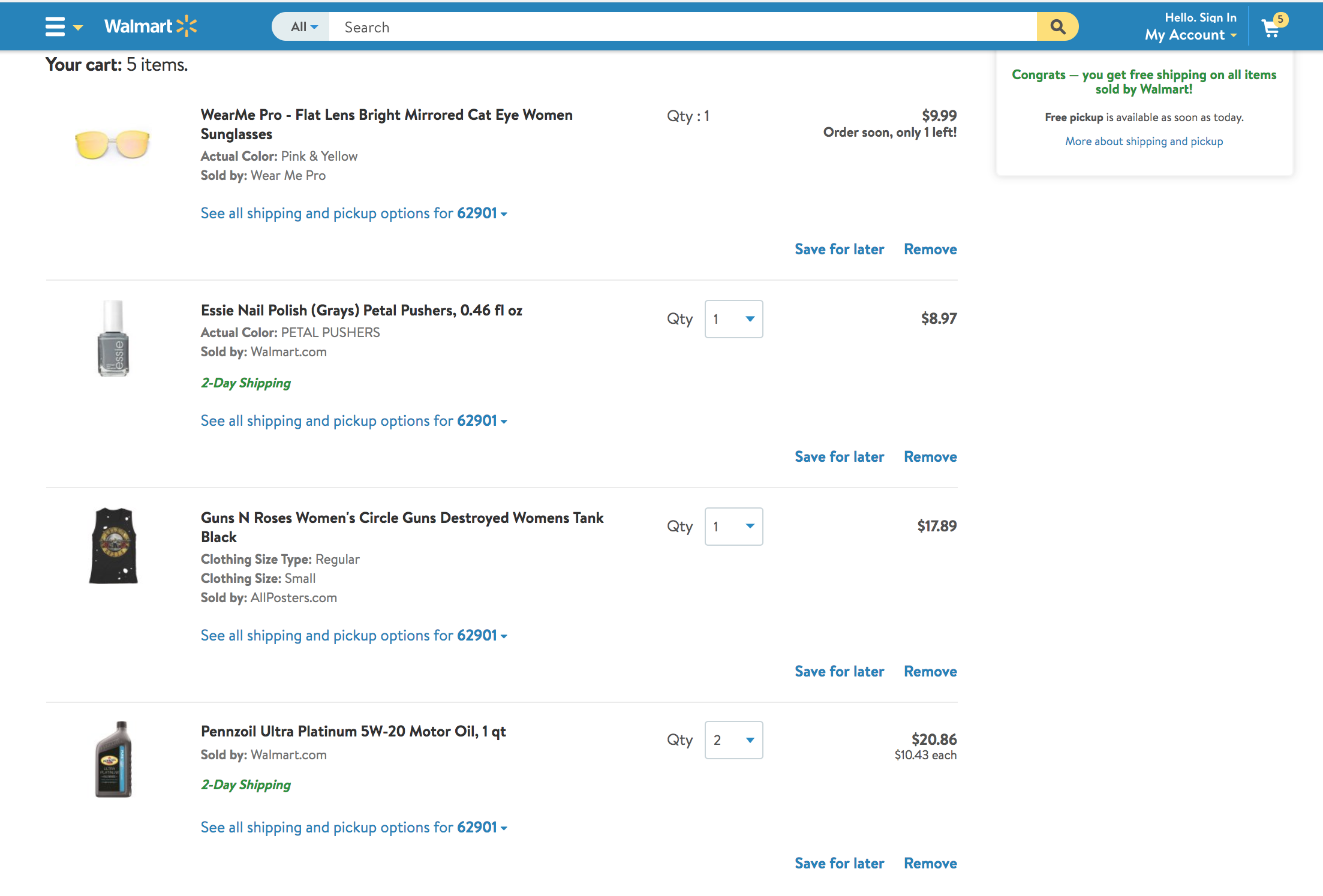Click the Guns N Roses tank image
1323x896 pixels.
(113, 546)
